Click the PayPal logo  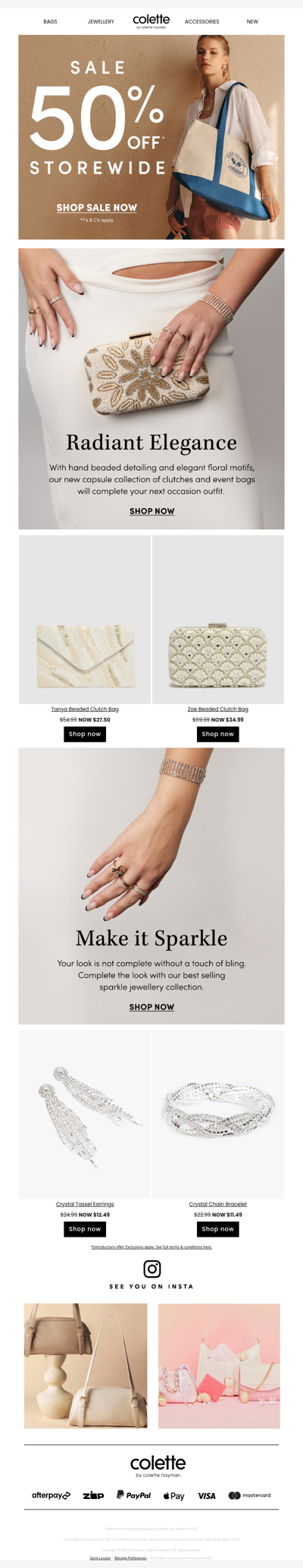[x=133, y=1495]
